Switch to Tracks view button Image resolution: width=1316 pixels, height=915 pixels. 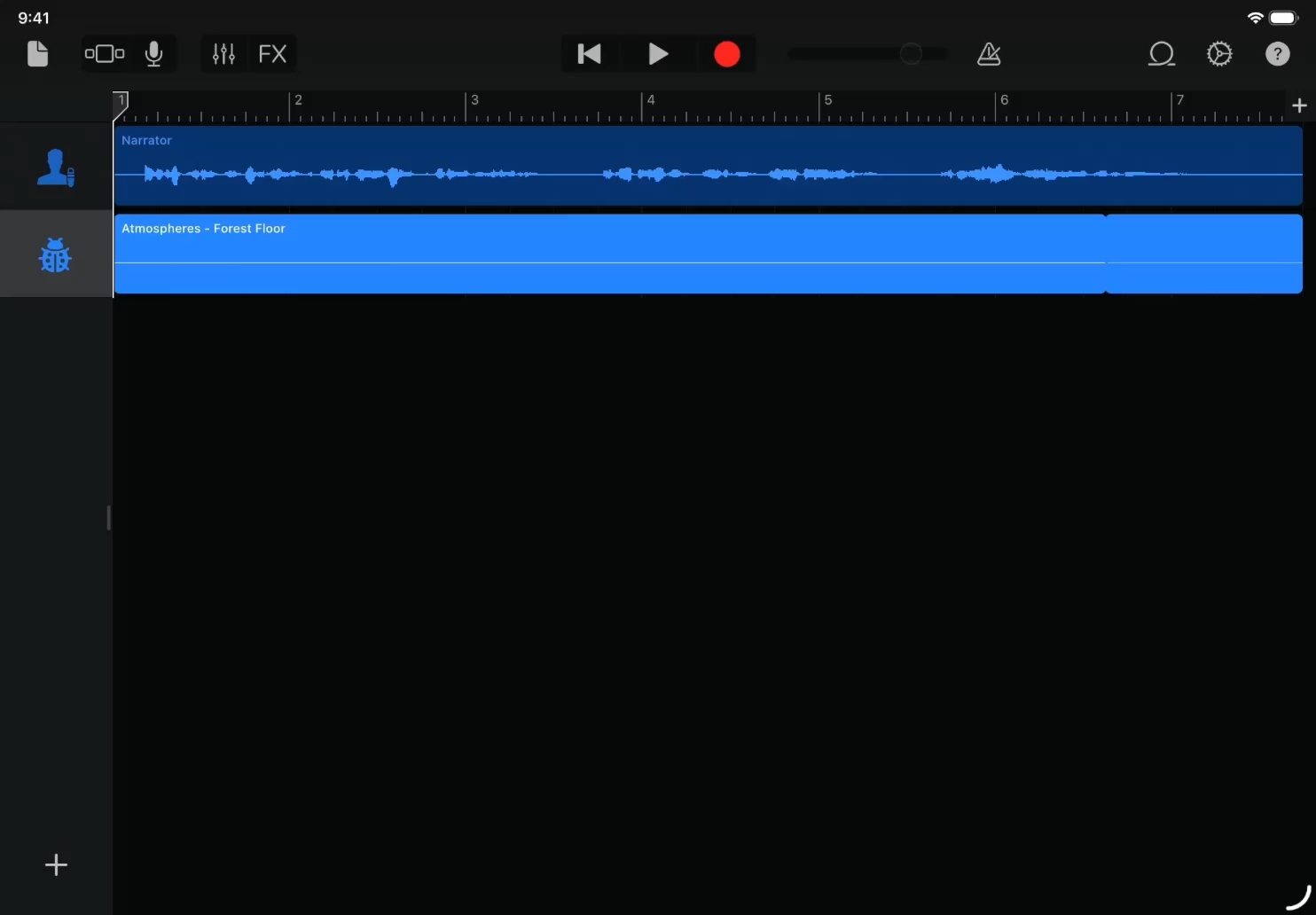[105, 54]
